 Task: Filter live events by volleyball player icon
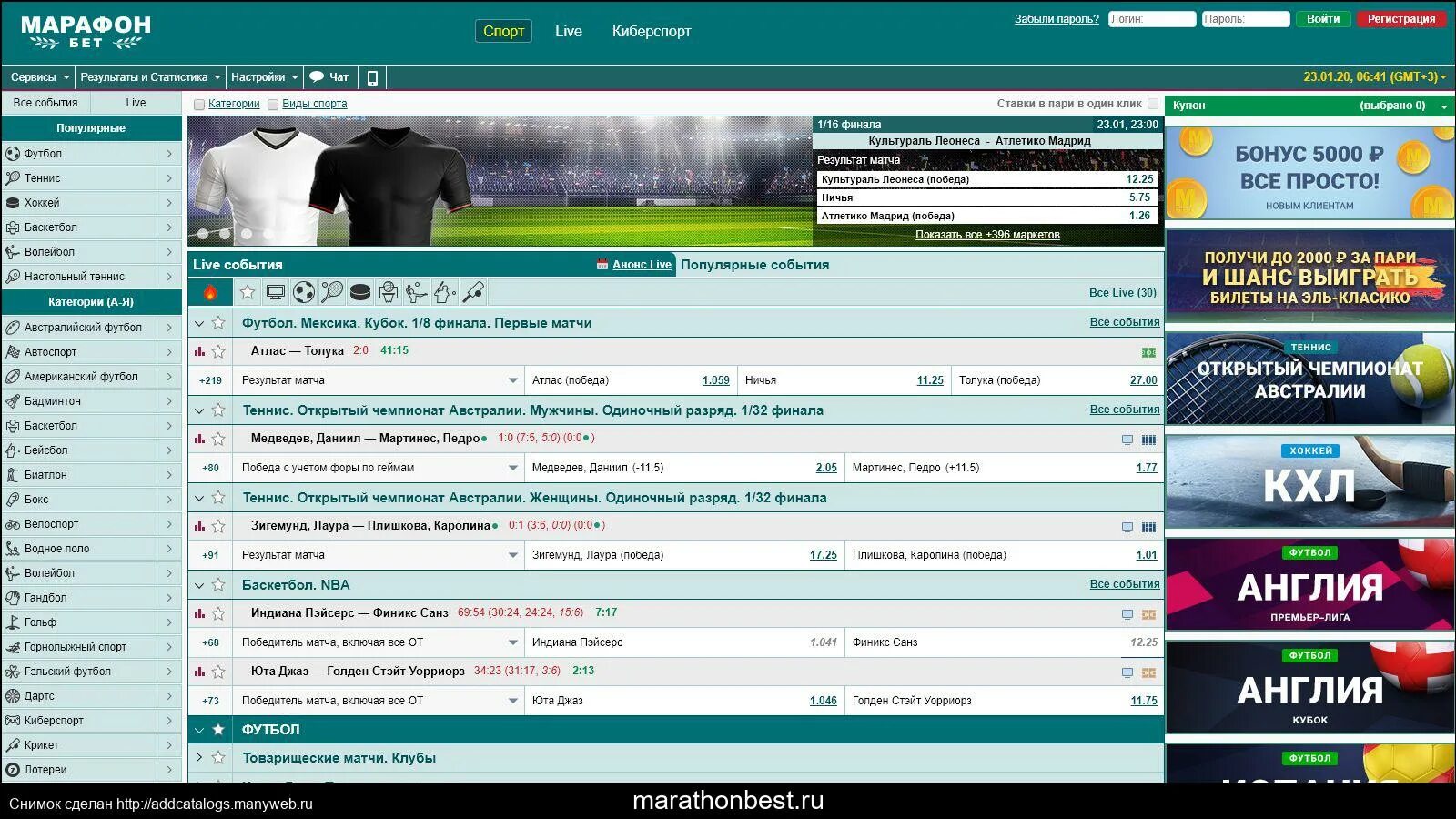pos(417,292)
